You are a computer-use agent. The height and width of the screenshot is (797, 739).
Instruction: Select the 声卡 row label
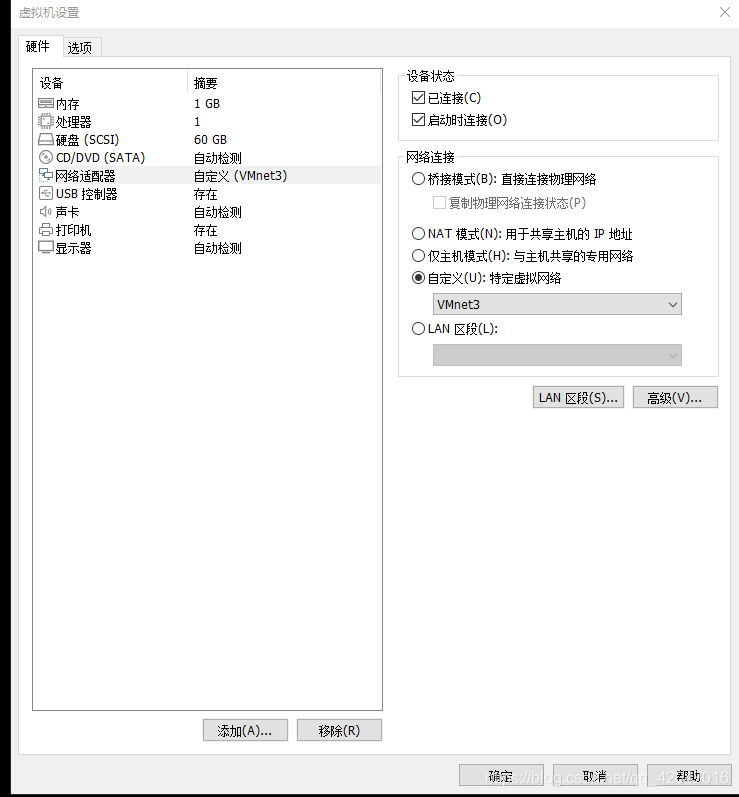[68, 212]
